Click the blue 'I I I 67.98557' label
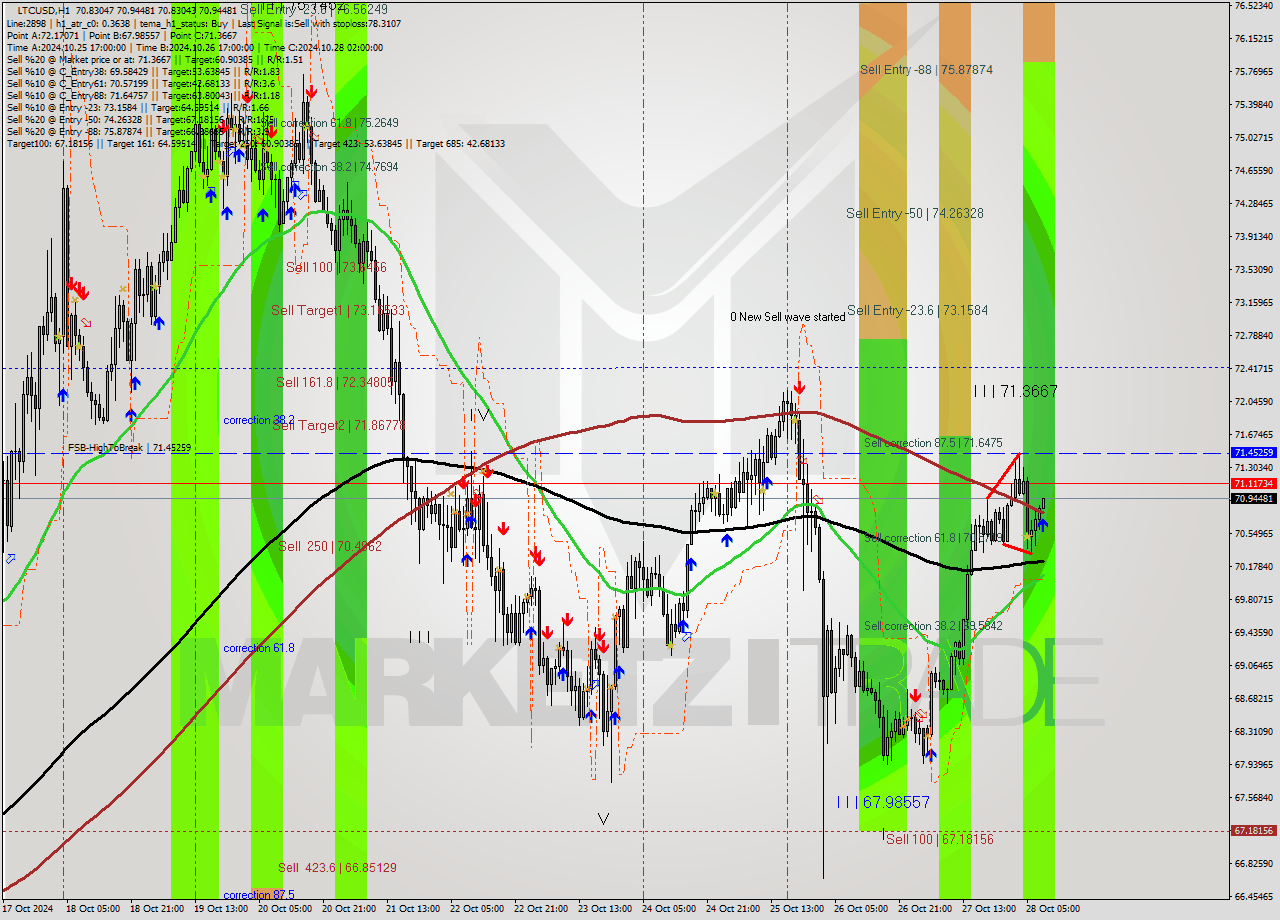This screenshot has height=920, width=1280. point(883,802)
